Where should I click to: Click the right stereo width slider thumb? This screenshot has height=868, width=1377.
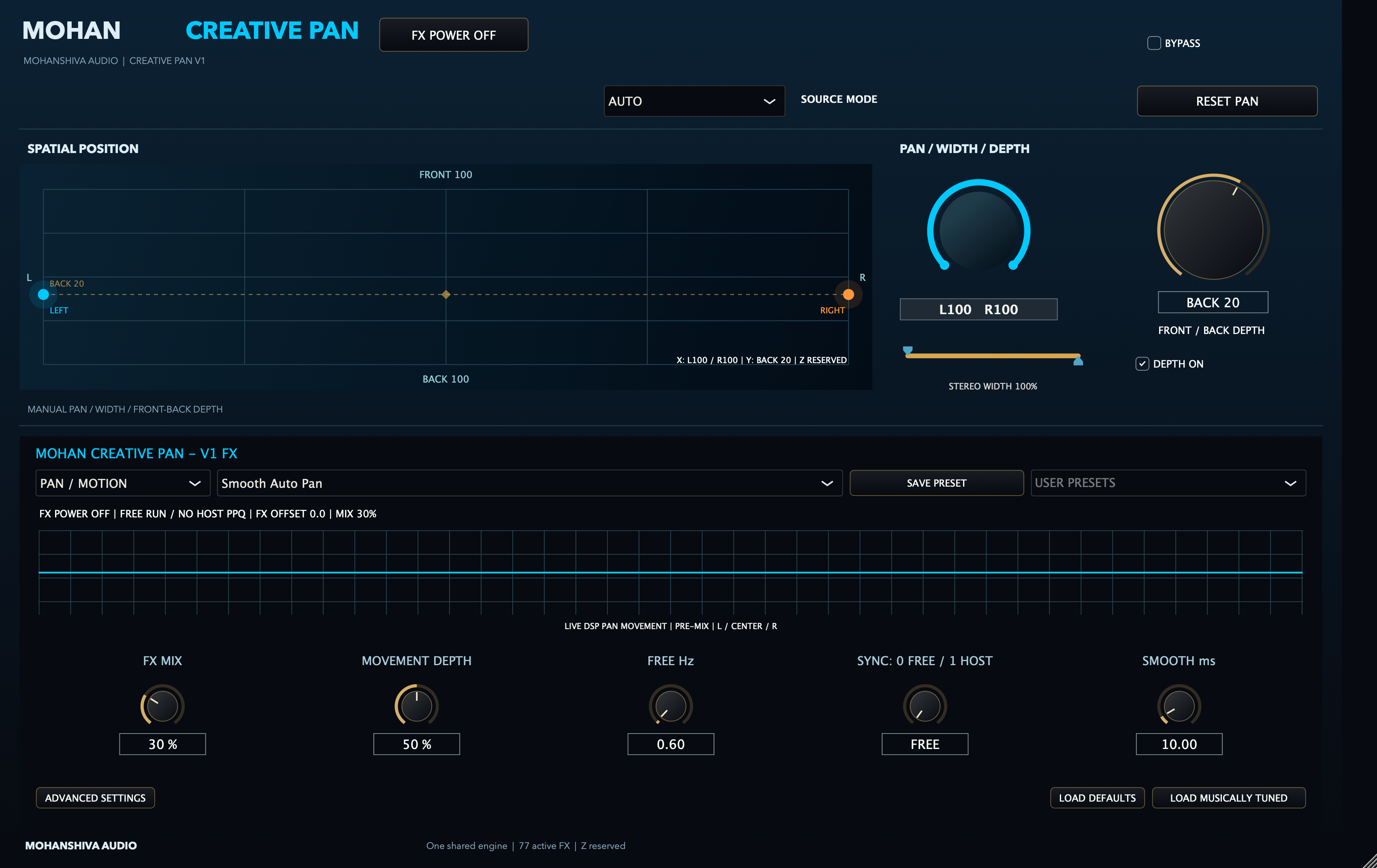(x=1078, y=361)
